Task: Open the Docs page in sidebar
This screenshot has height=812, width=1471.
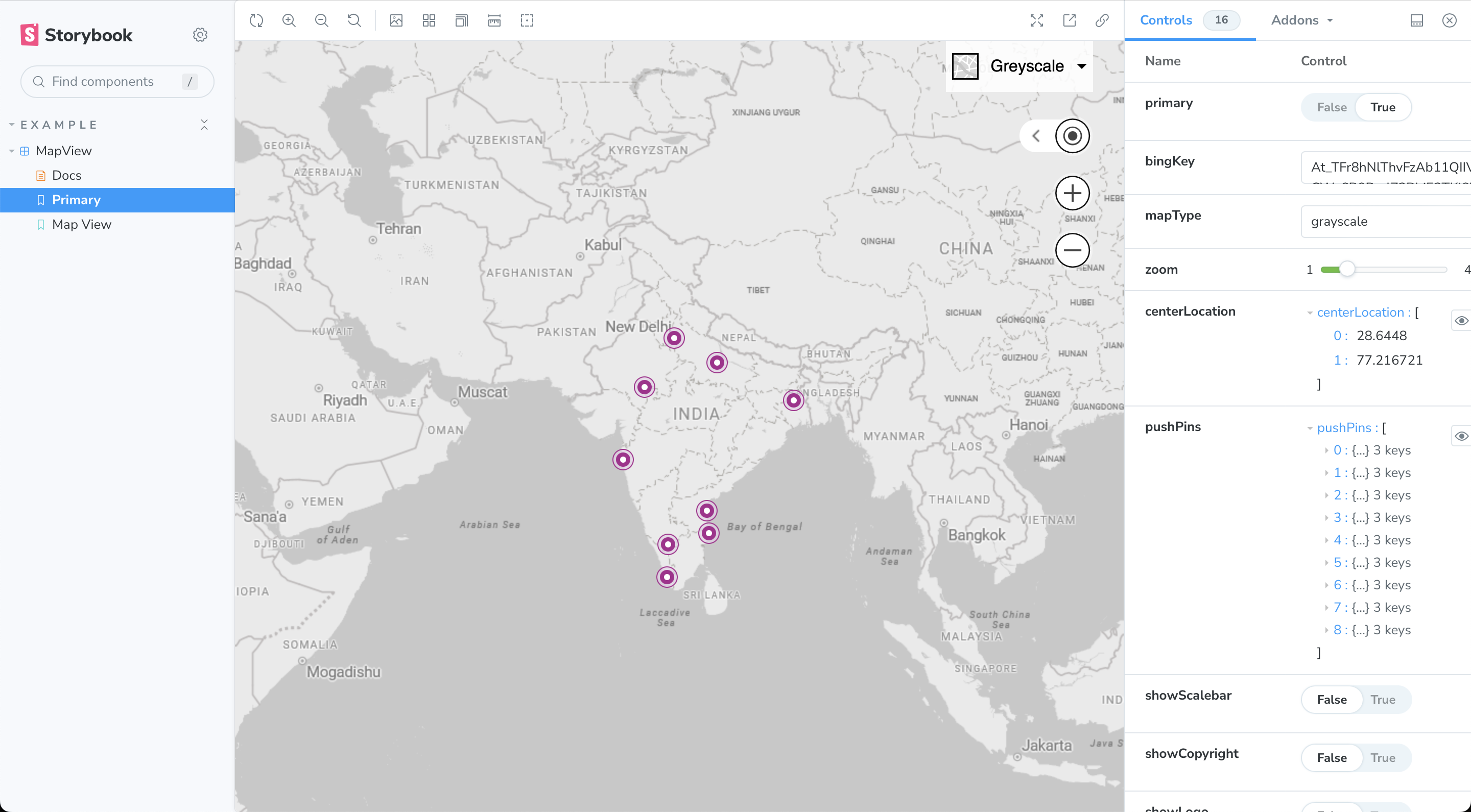Action: click(66, 175)
